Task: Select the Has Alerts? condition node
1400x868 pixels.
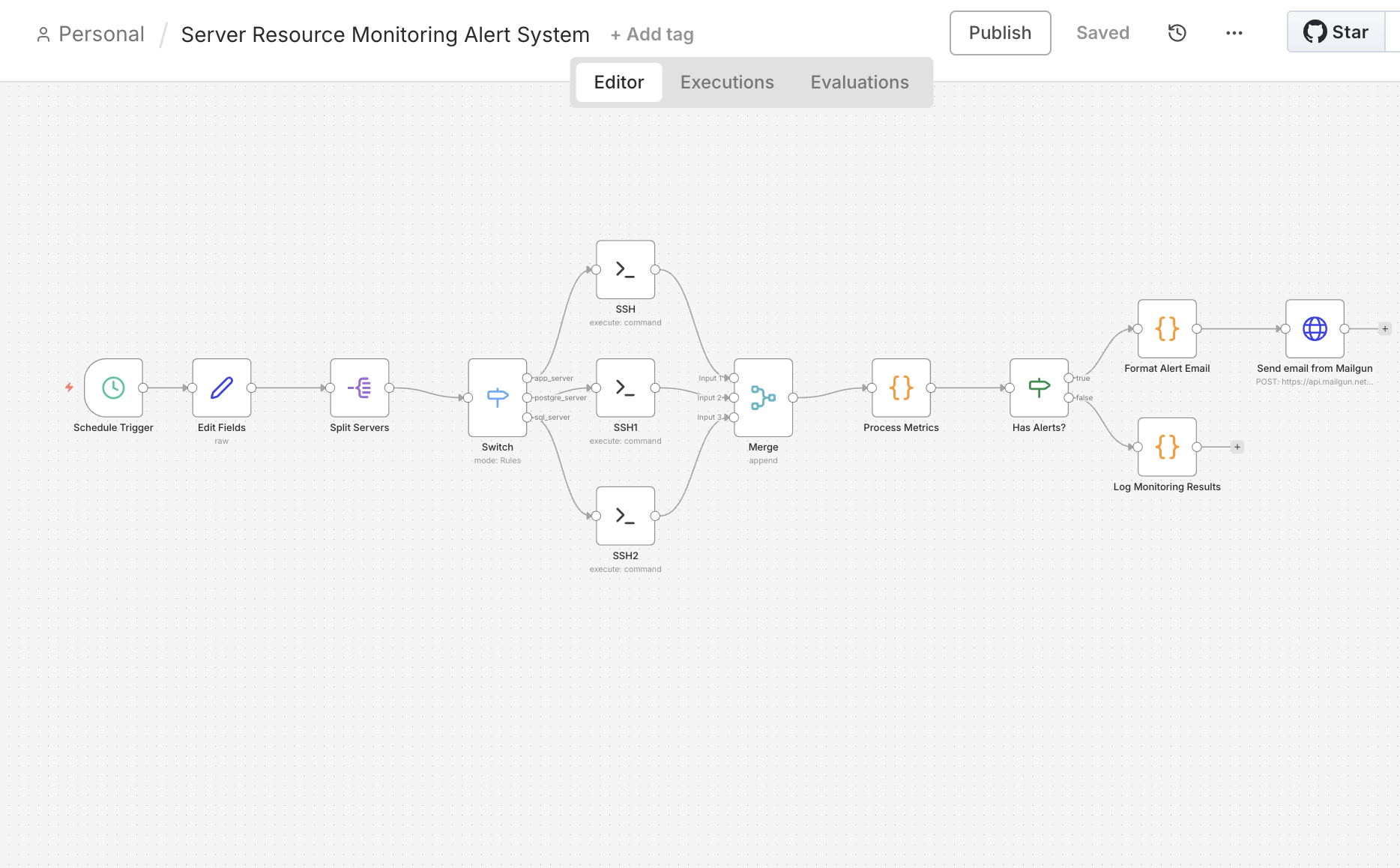Action: pos(1039,388)
